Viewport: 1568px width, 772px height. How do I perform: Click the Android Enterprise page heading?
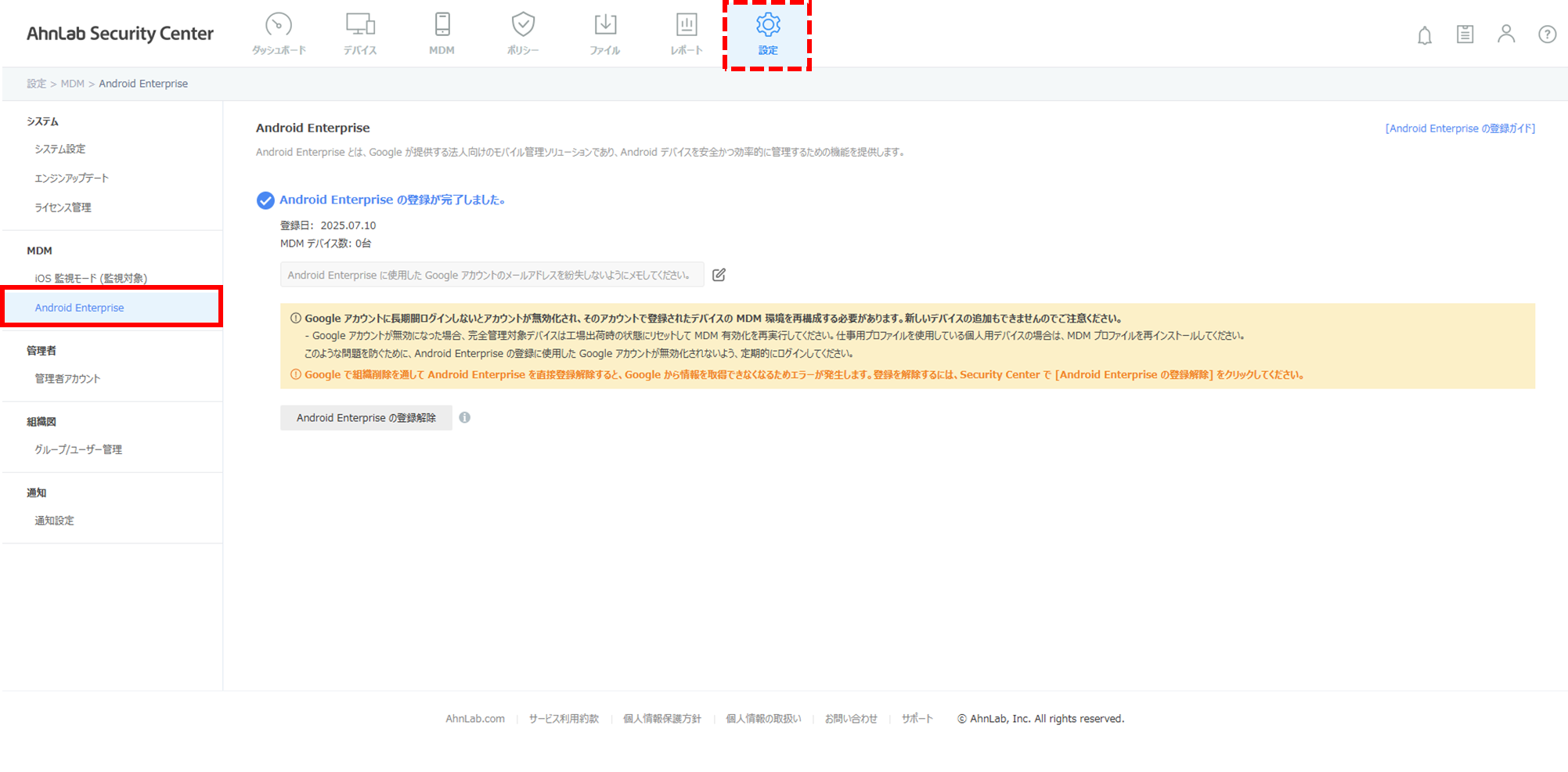point(313,128)
